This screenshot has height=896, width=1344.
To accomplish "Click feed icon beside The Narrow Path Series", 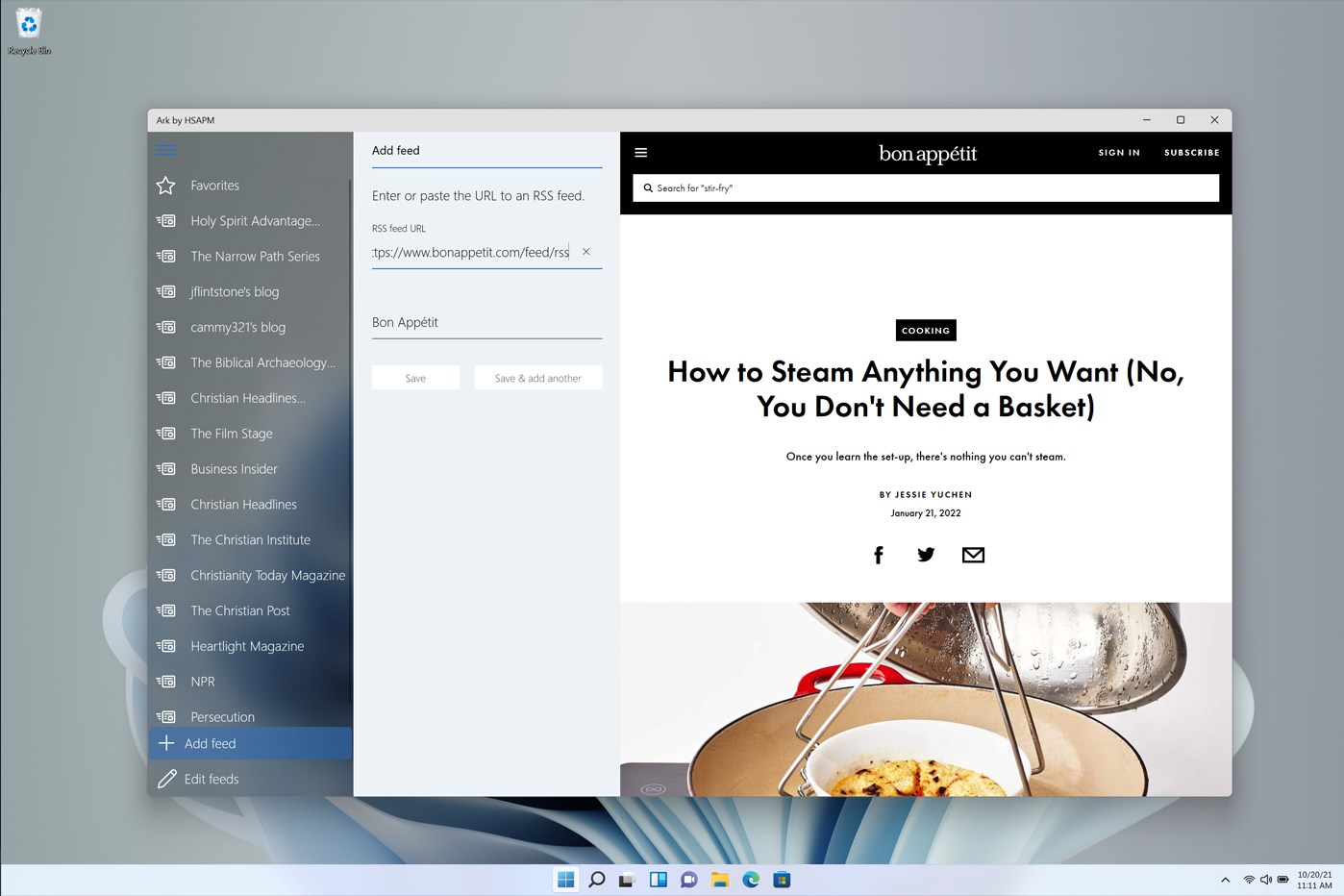I will click(x=165, y=257).
